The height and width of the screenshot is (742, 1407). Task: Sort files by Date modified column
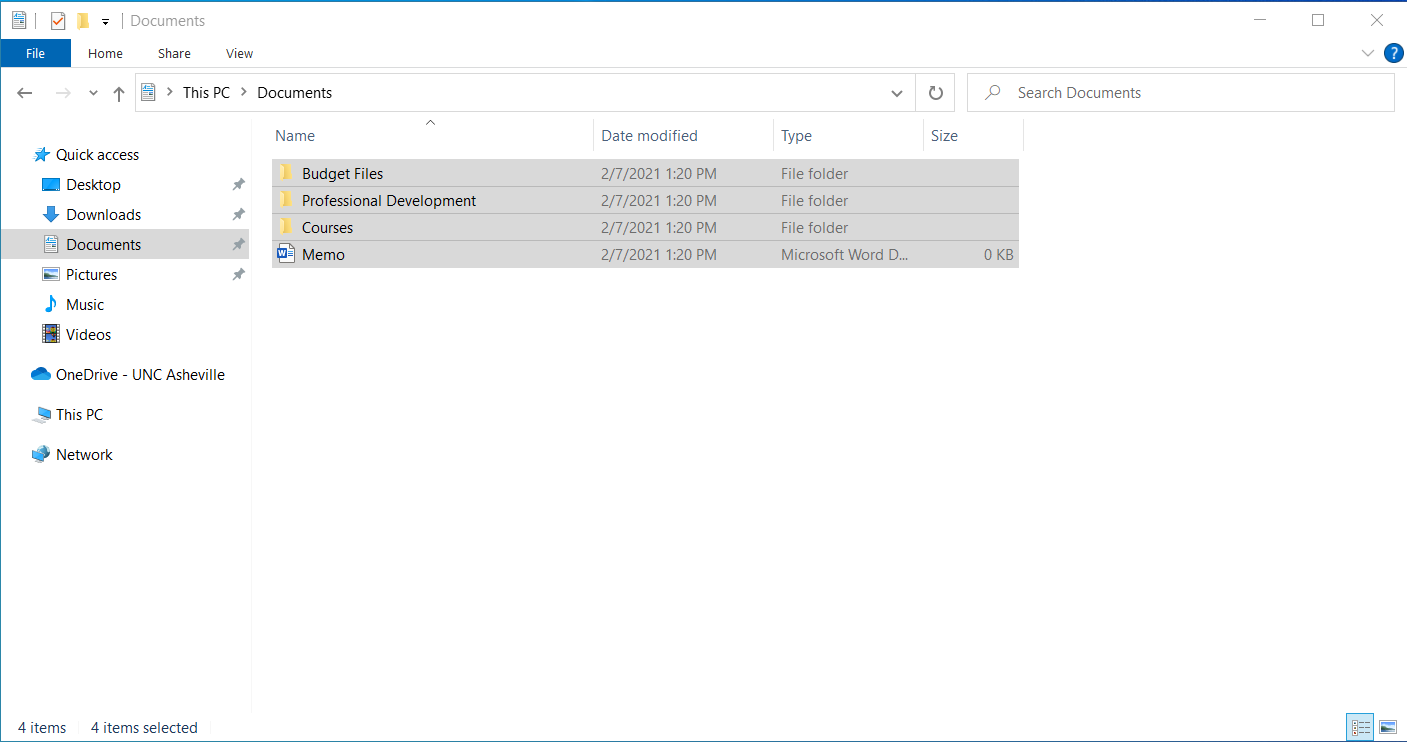(650, 136)
